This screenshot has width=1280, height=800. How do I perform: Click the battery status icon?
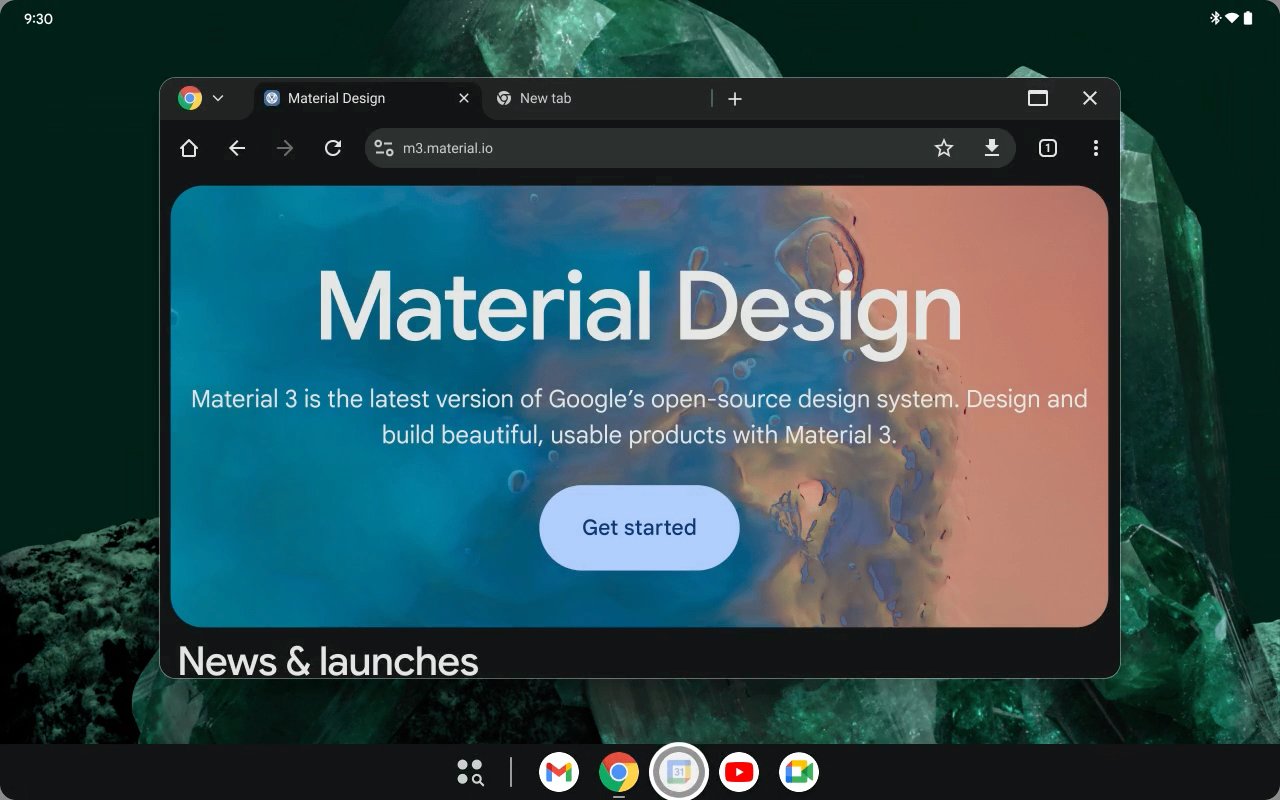(x=1248, y=18)
